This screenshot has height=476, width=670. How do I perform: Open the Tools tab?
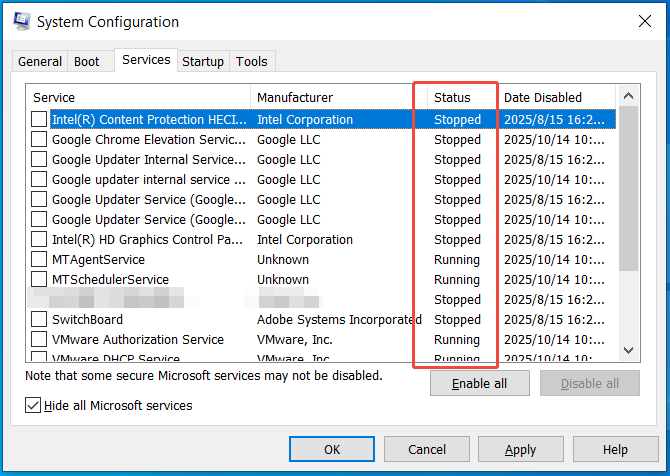[252, 62]
